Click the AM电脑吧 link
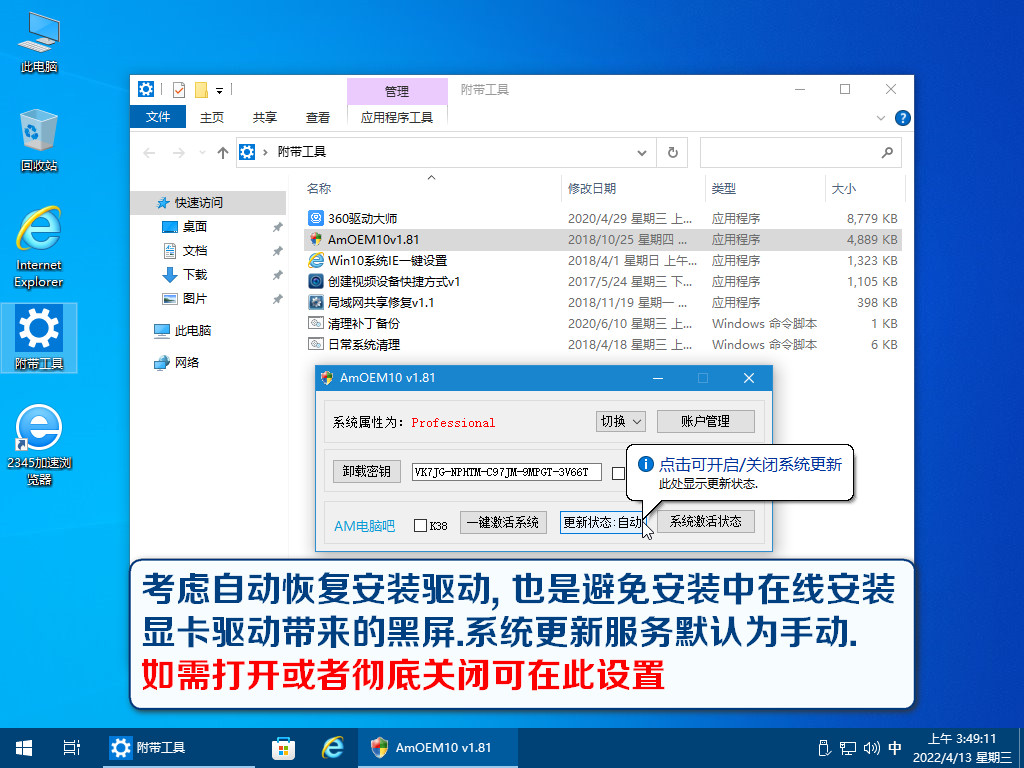This screenshot has width=1024, height=768. coord(364,526)
